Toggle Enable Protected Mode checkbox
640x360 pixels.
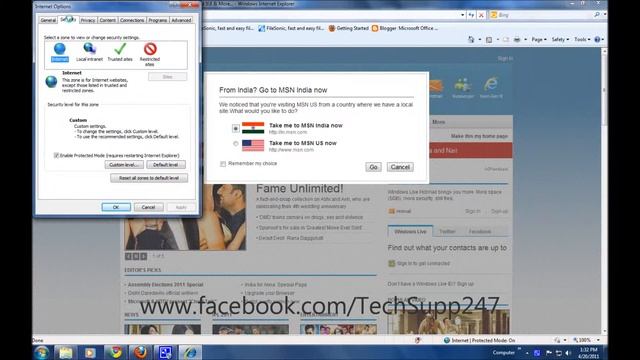coord(56,156)
